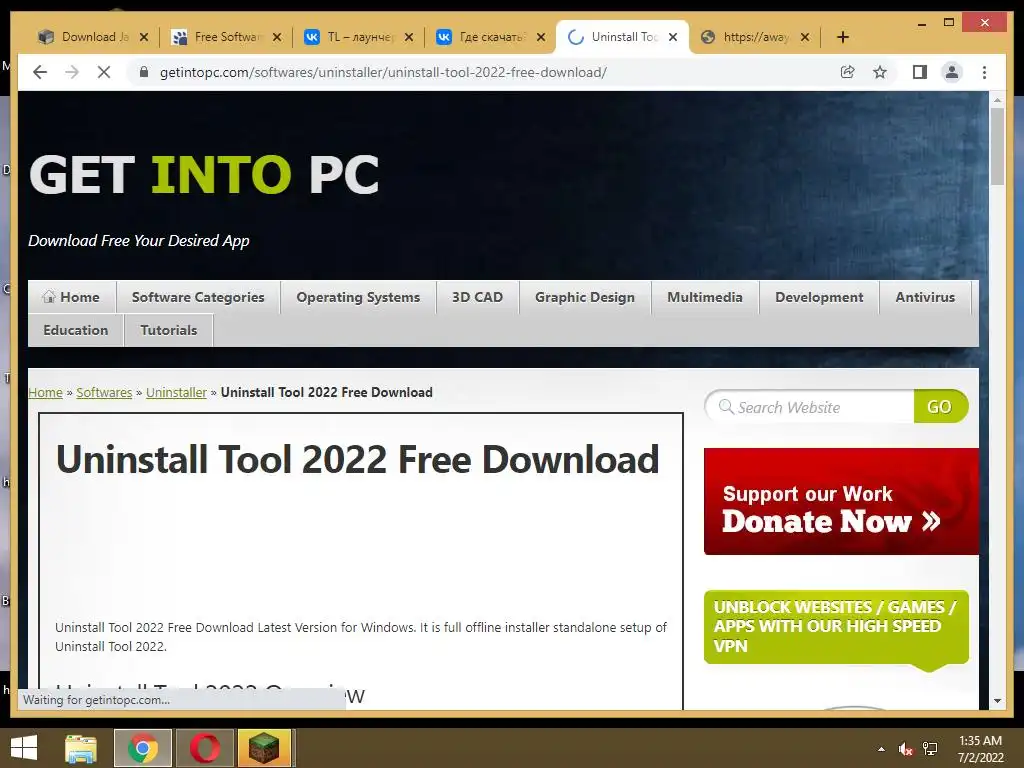The height and width of the screenshot is (768, 1024).
Task: Click the network tray icon
Action: pyautogui.click(x=930, y=749)
